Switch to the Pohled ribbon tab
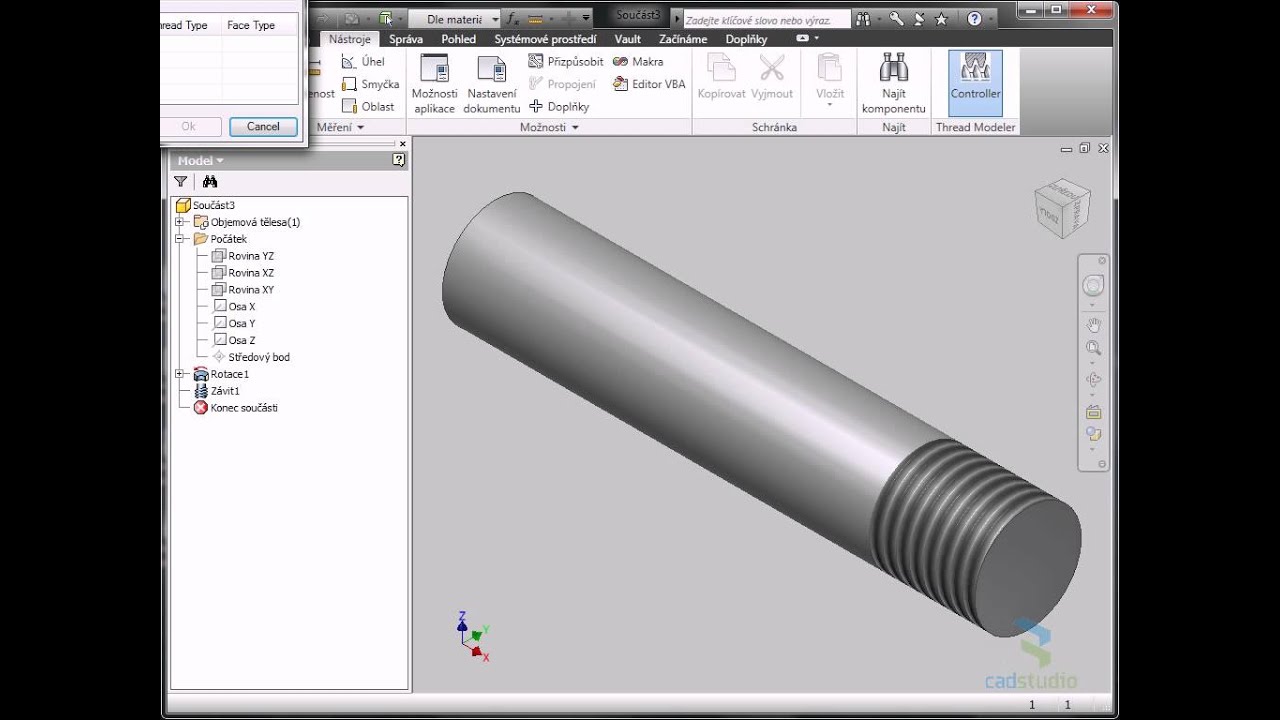Screen dimensions: 1280x720 click(458, 39)
